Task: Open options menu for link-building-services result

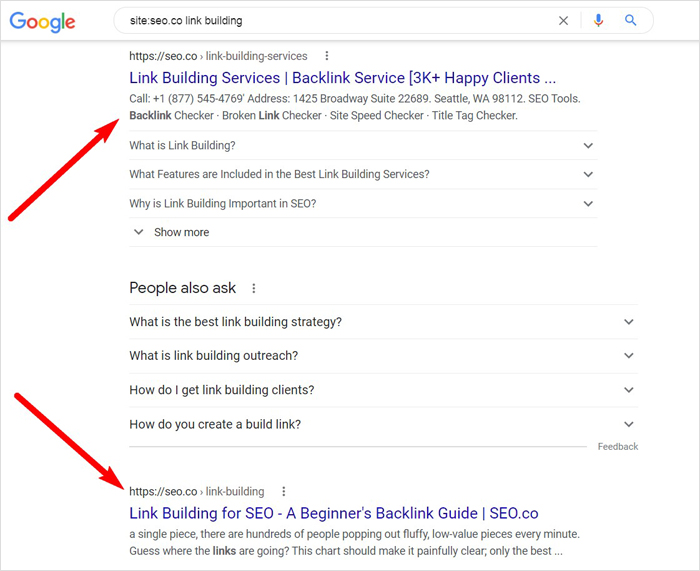Action: [x=326, y=56]
